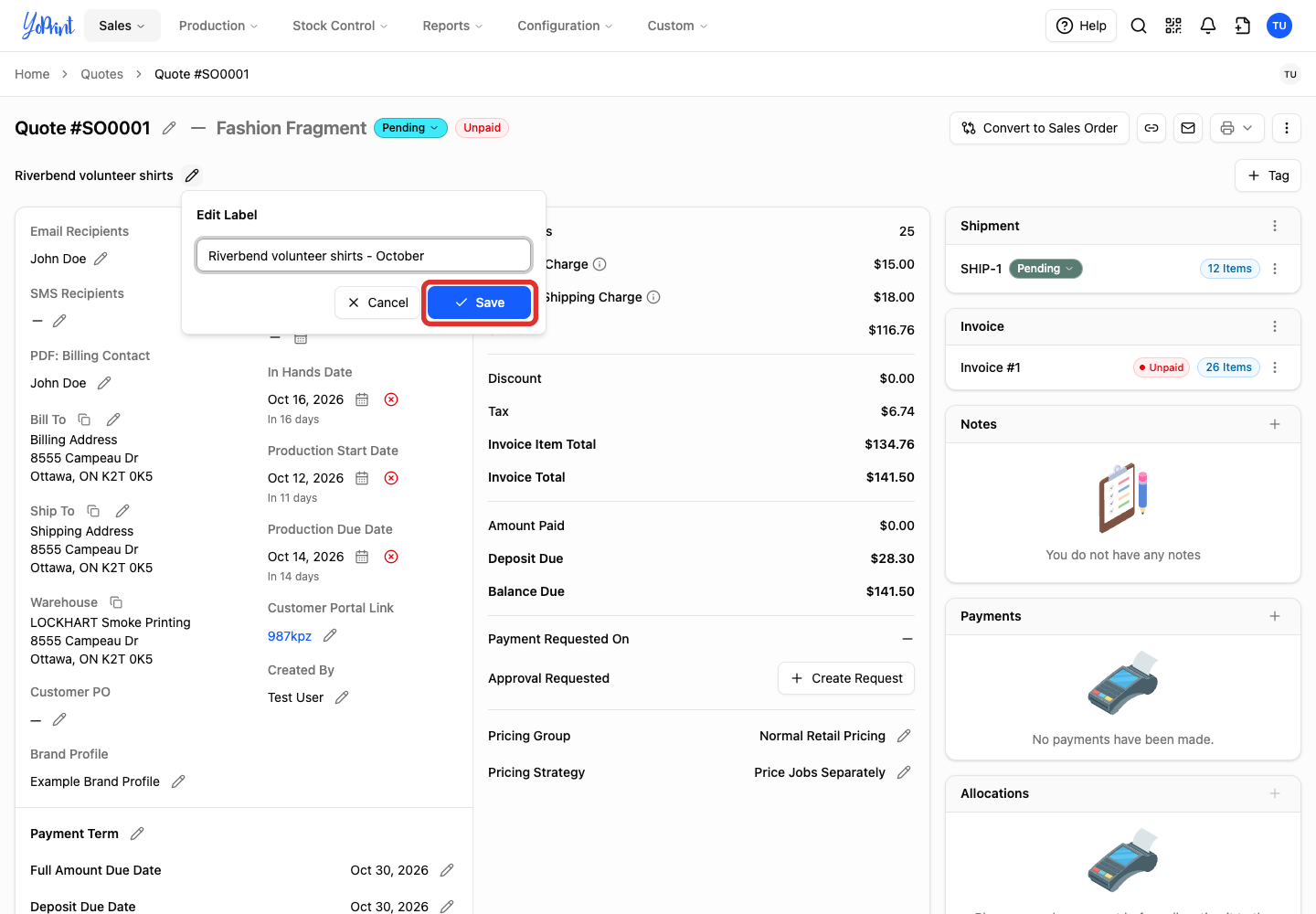Click the email quote envelope icon

[1188, 128]
